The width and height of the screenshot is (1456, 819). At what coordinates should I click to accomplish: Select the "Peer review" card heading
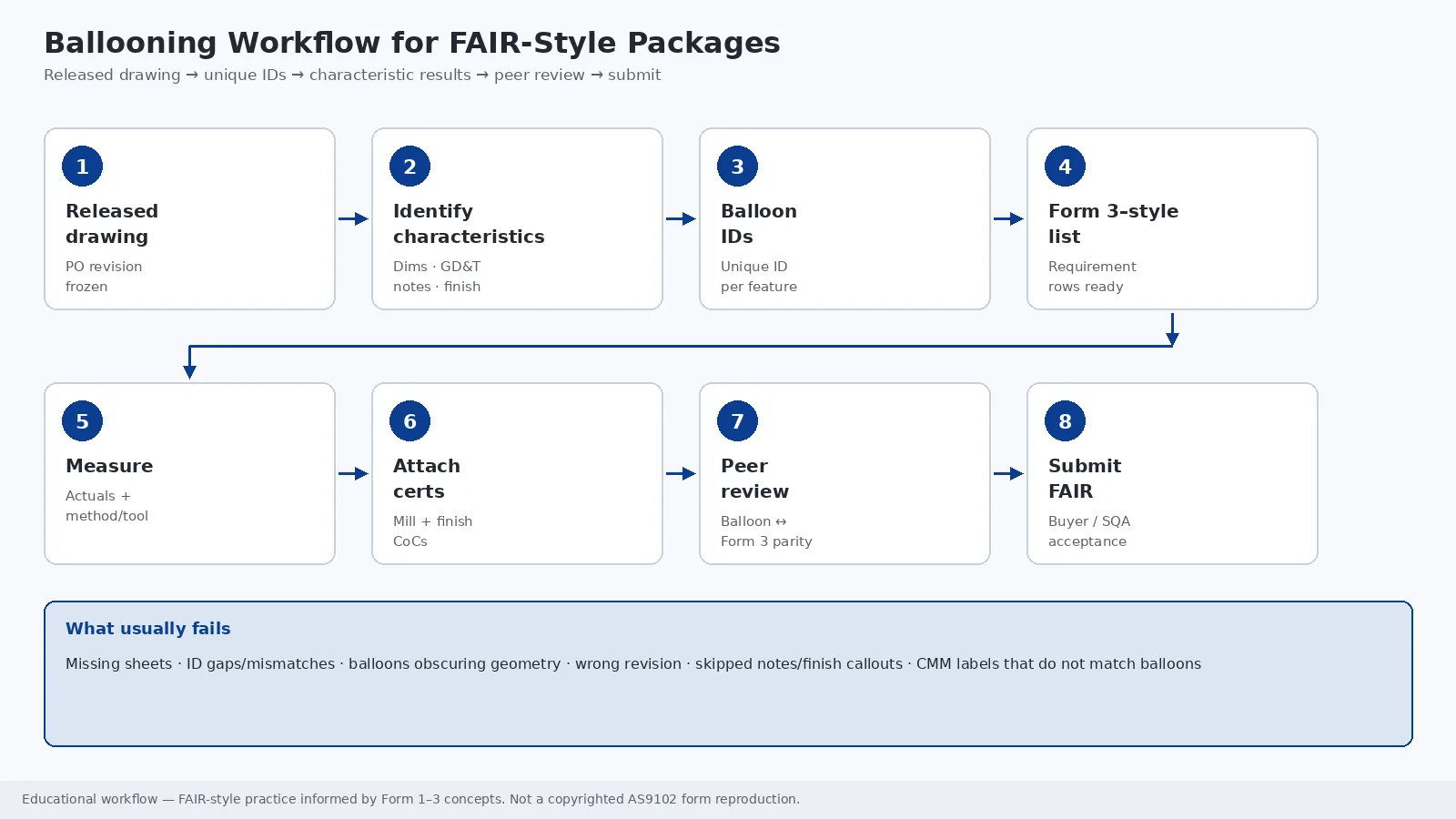point(754,479)
